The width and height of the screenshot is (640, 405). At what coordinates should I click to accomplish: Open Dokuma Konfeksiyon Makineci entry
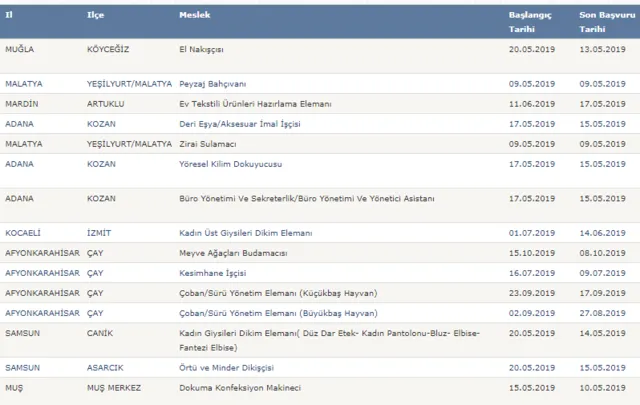click(240, 387)
